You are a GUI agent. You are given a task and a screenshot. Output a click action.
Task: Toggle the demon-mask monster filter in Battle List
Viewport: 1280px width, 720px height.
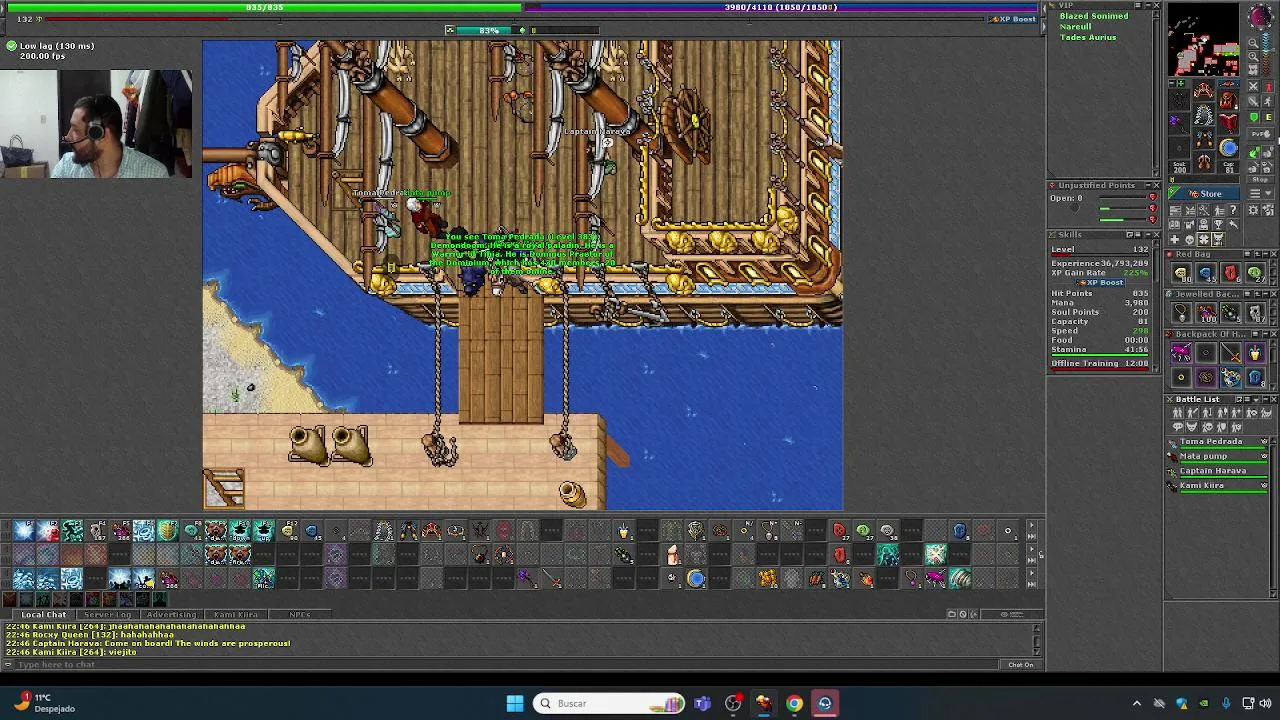click(x=1192, y=427)
